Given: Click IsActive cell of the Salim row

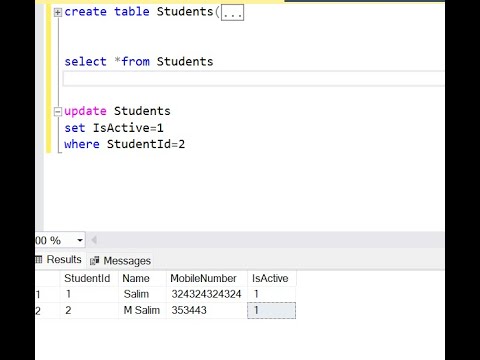Looking at the screenshot, I should tap(272, 294).
